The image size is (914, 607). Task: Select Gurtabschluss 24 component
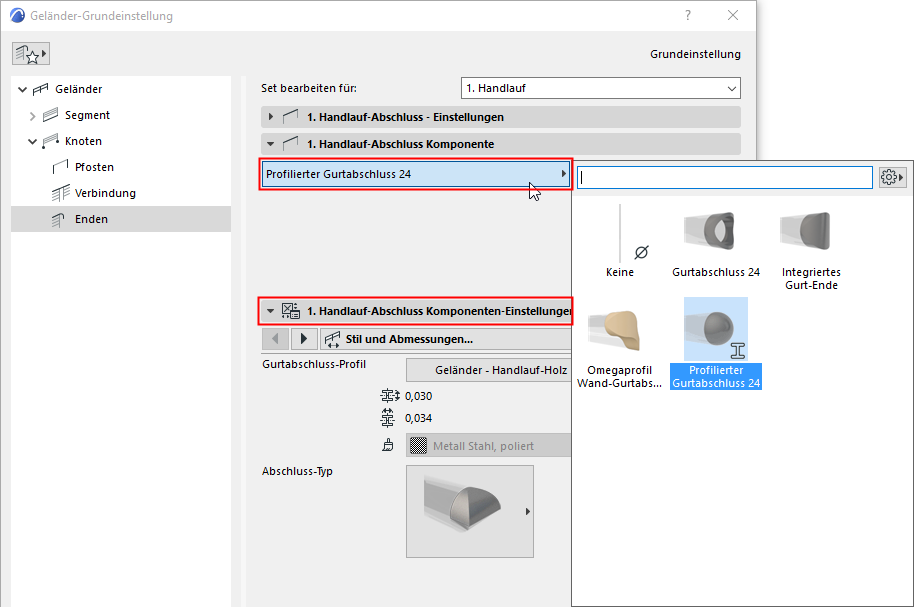point(716,241)
